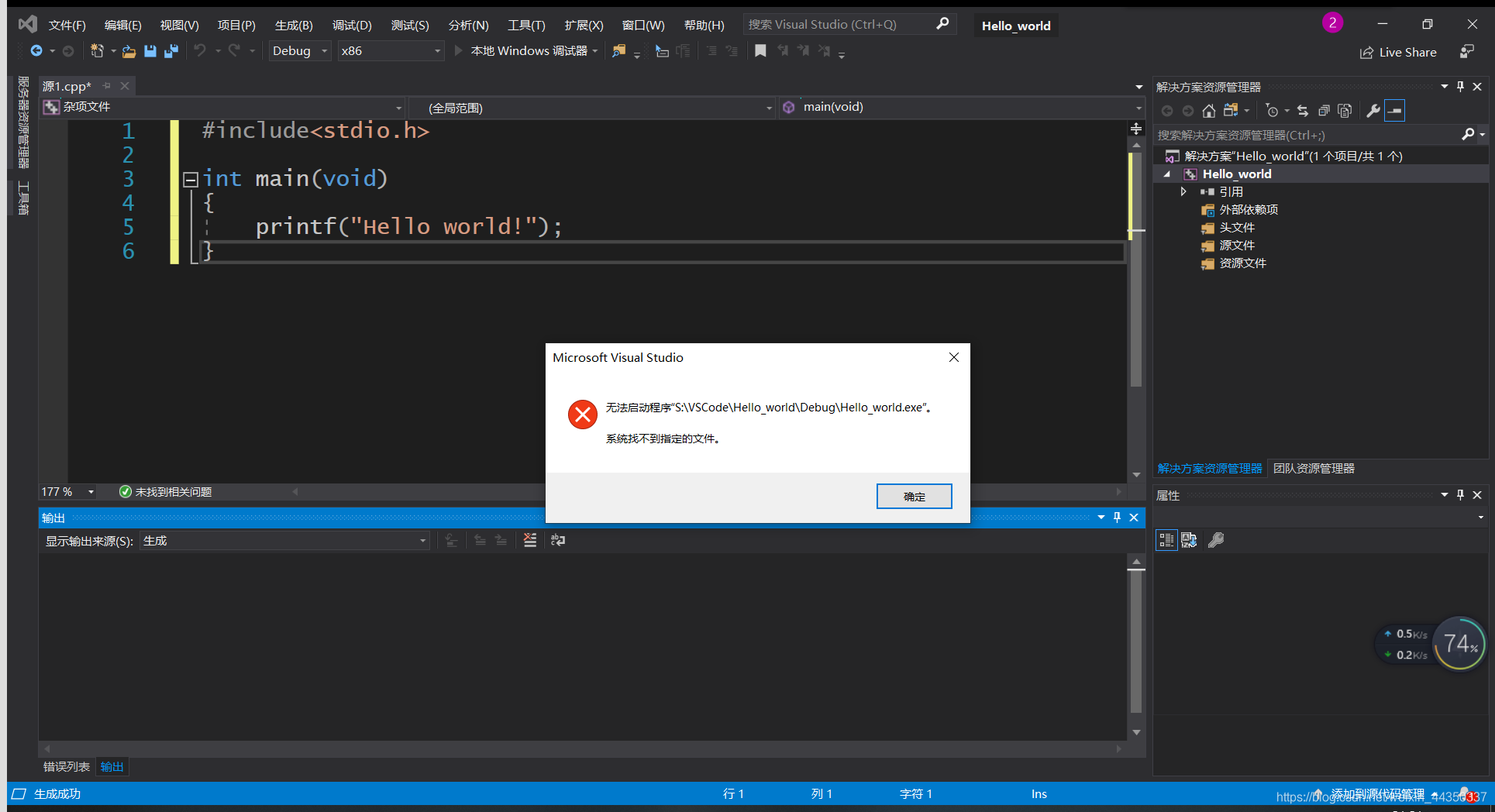1495x812 pixels.
Task: Open the 调试(D) menu
Action: (x=353, y=24)
